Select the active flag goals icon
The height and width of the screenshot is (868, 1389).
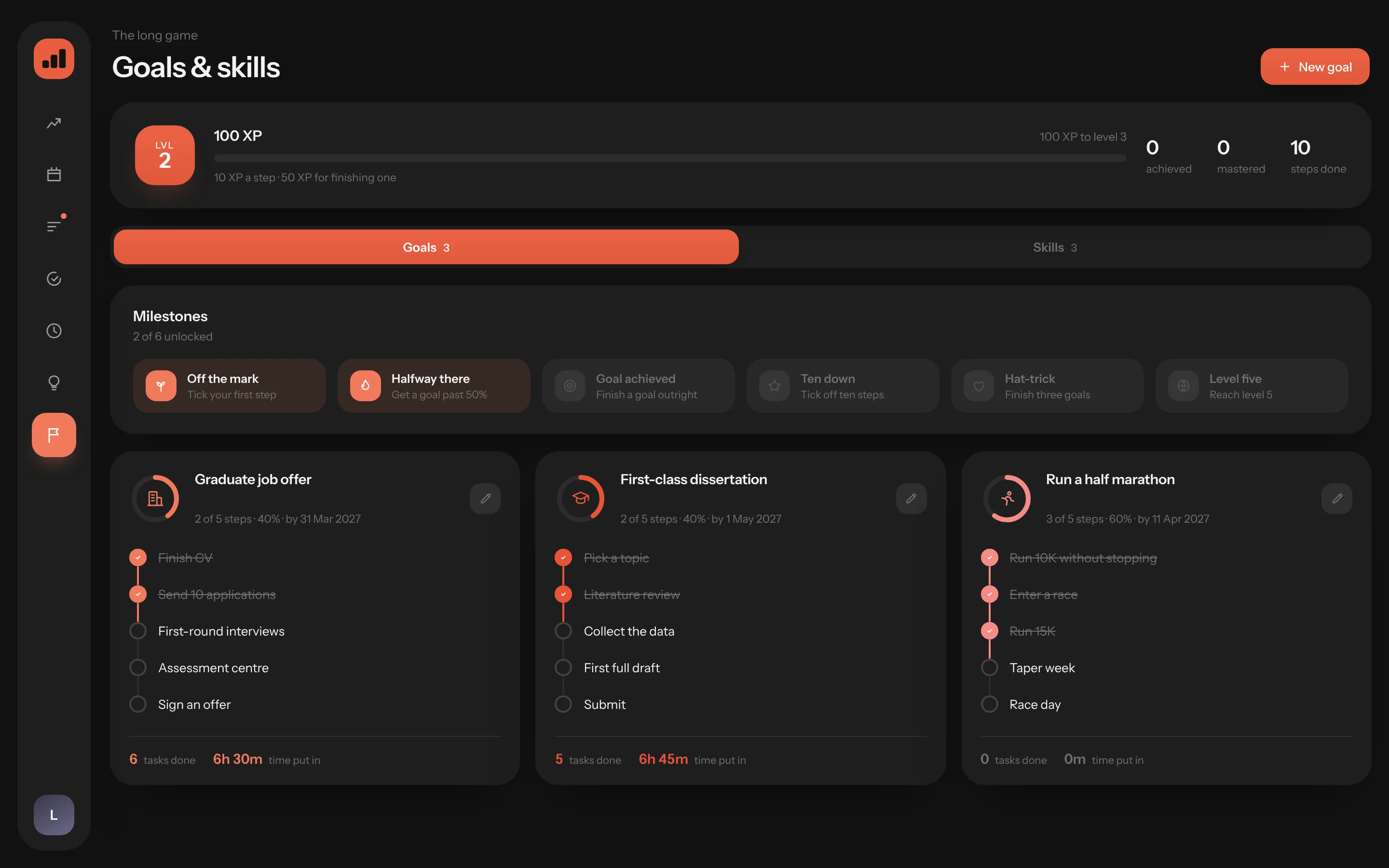(x=54, y=435)
